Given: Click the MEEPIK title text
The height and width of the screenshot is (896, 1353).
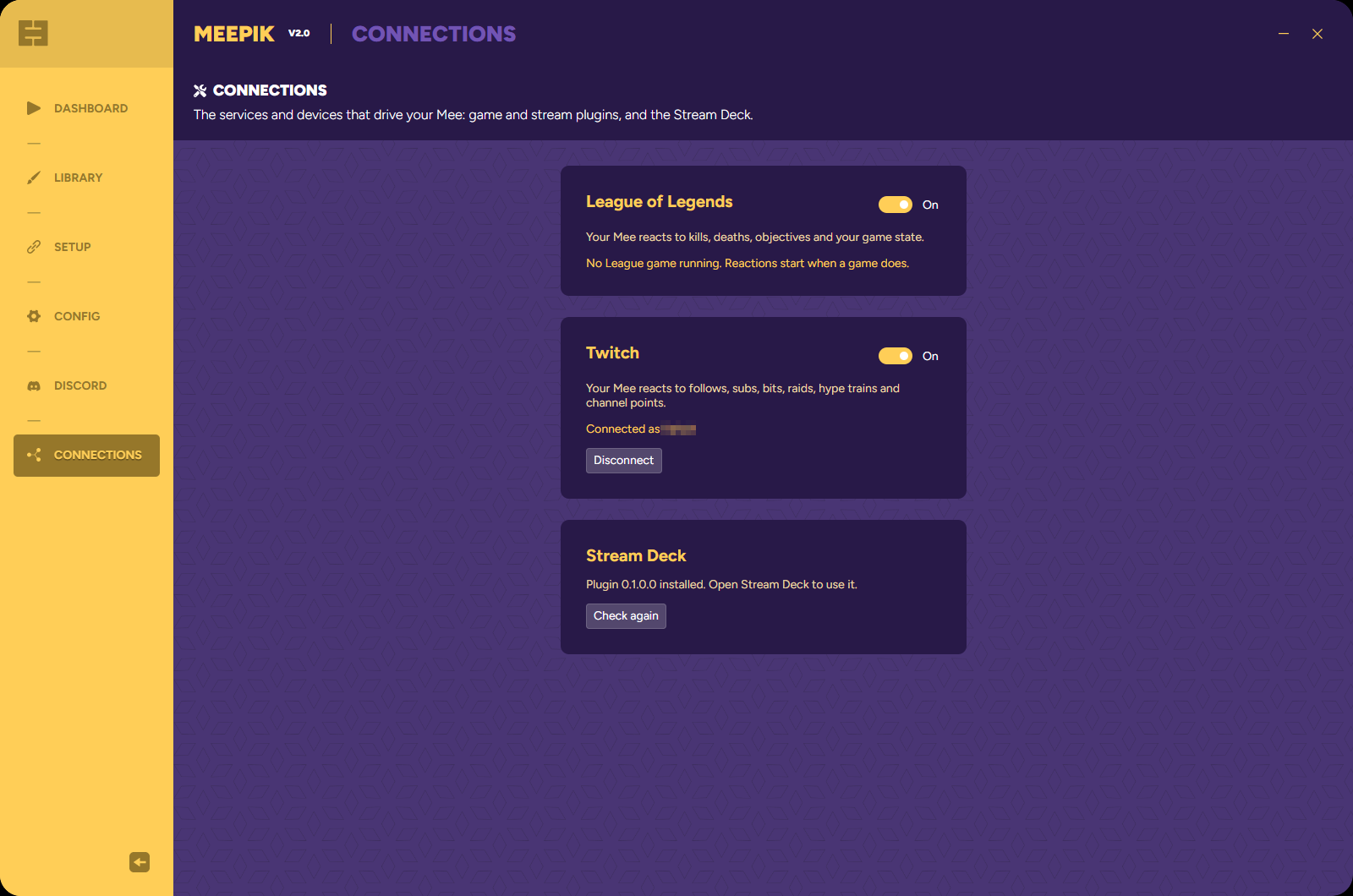Looking at the screenshot, I should tap(234, 34).
